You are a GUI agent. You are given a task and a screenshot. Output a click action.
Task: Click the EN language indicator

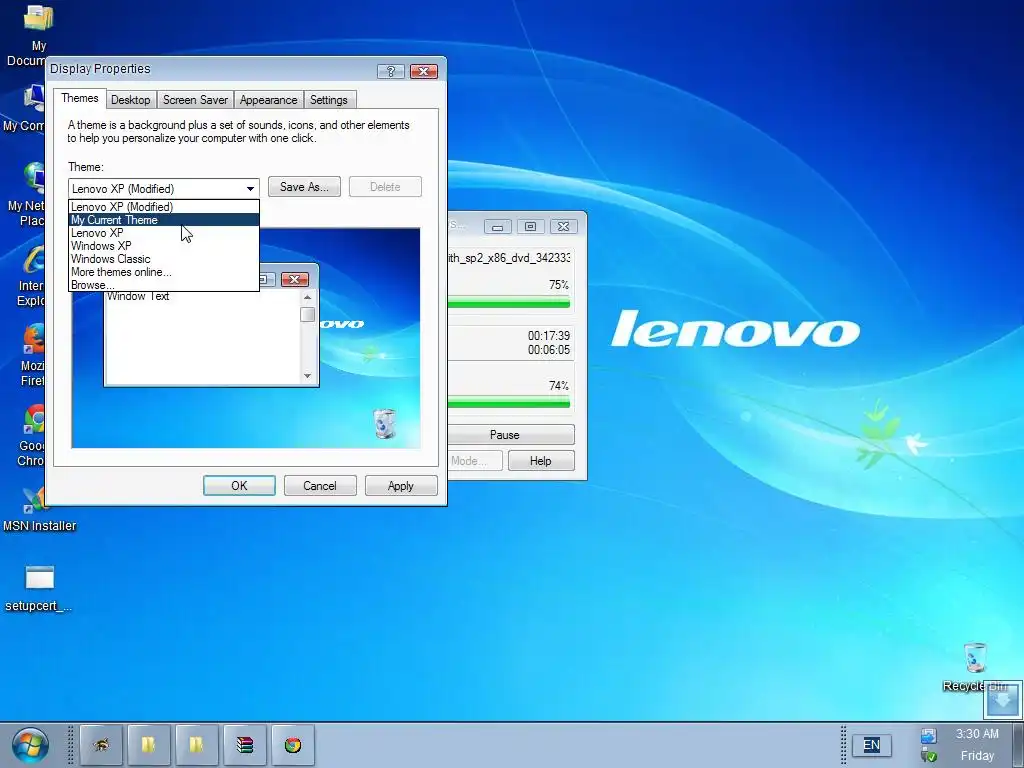[x=871, y=745]
